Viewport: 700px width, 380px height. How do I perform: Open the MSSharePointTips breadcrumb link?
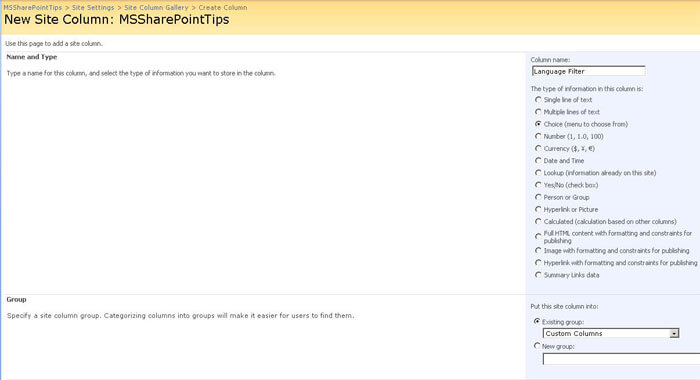tap(33, 8)
